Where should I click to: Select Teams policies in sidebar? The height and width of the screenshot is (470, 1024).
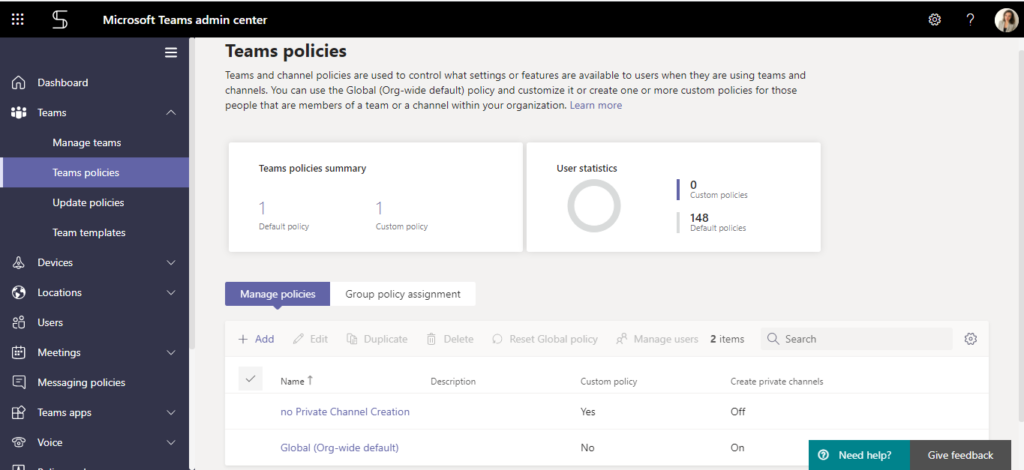click(x=95, y=172)
